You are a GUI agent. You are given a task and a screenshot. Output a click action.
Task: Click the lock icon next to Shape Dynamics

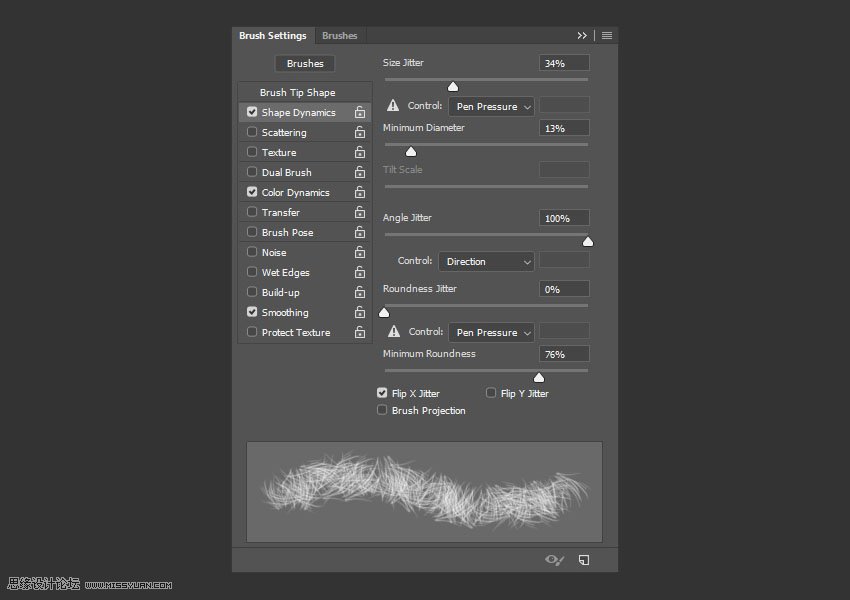[360, 113]
